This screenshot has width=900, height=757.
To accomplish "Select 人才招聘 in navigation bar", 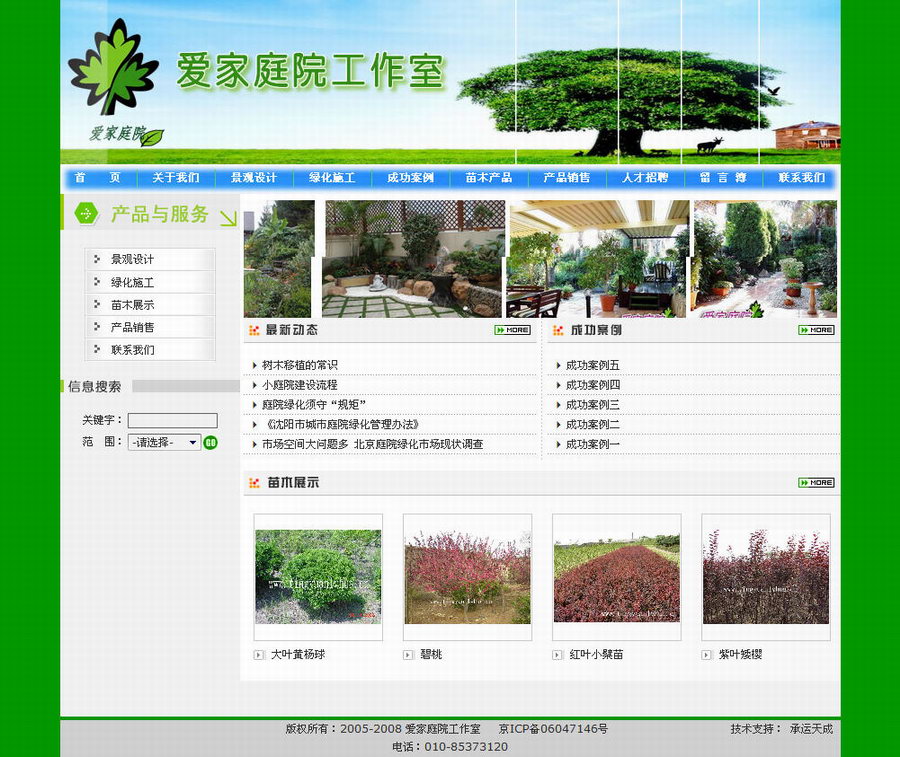I will coord(645,178).
